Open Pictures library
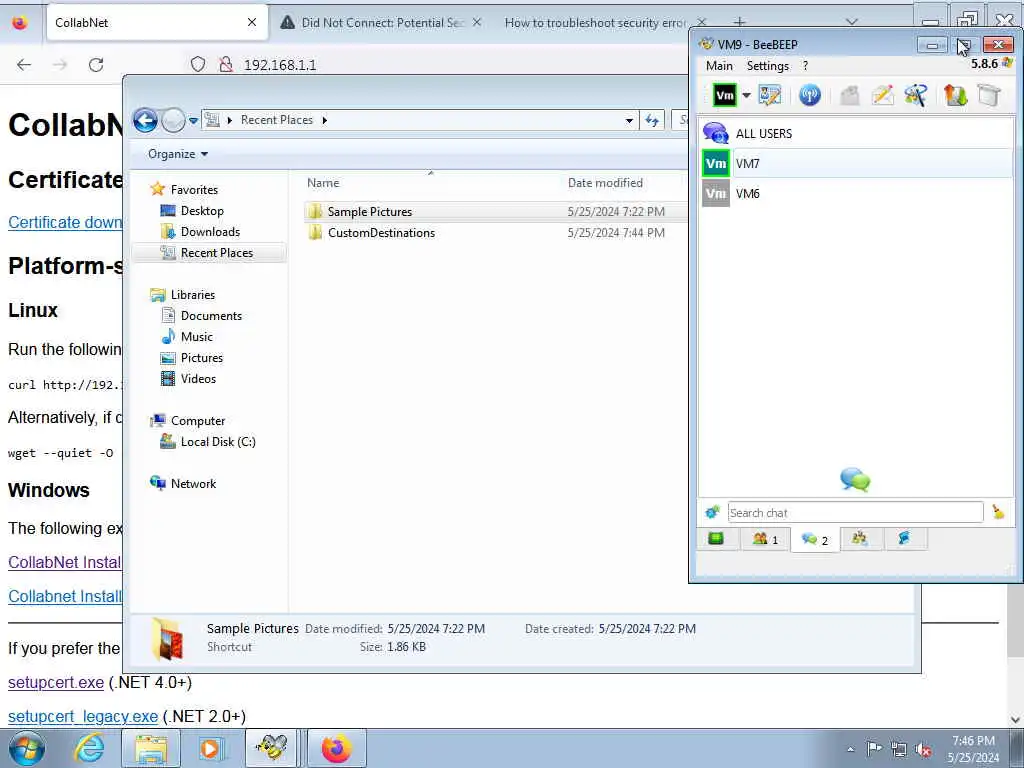 tap(202, 358)
